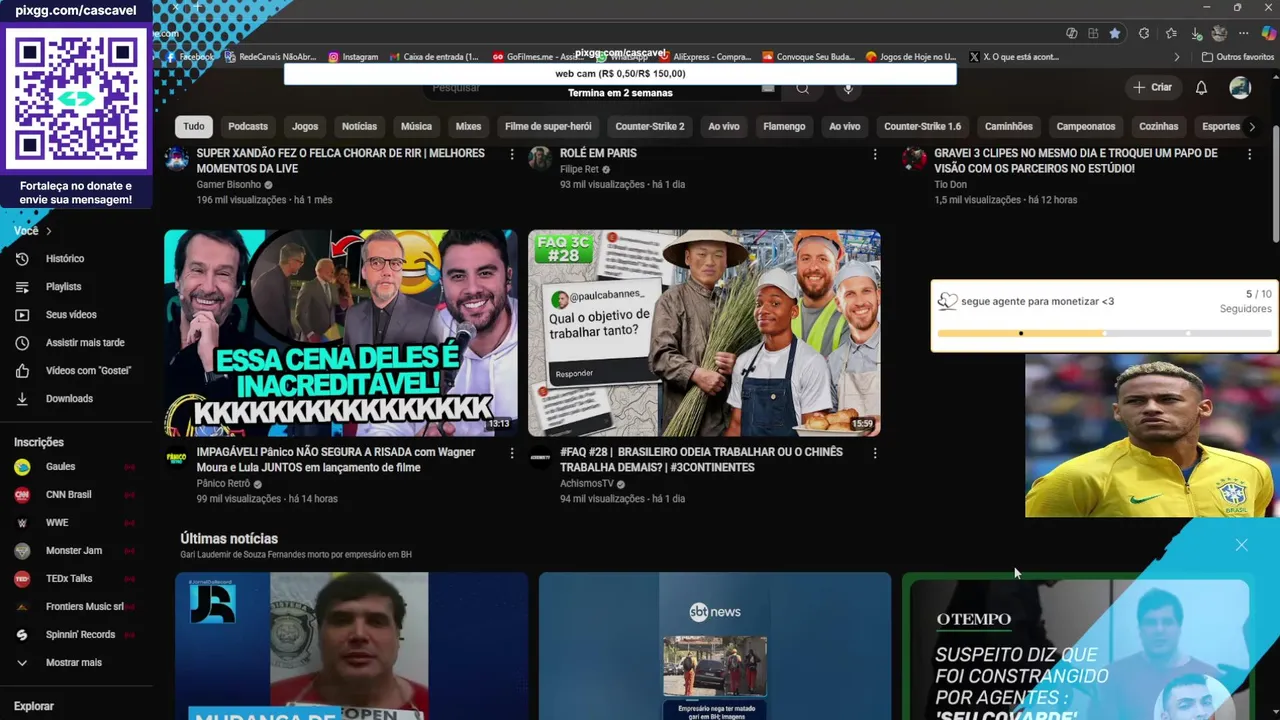Open Histórico in the YouTube sidebar
The width and height of the screenshot is (1280, 720).
[65, 259]
